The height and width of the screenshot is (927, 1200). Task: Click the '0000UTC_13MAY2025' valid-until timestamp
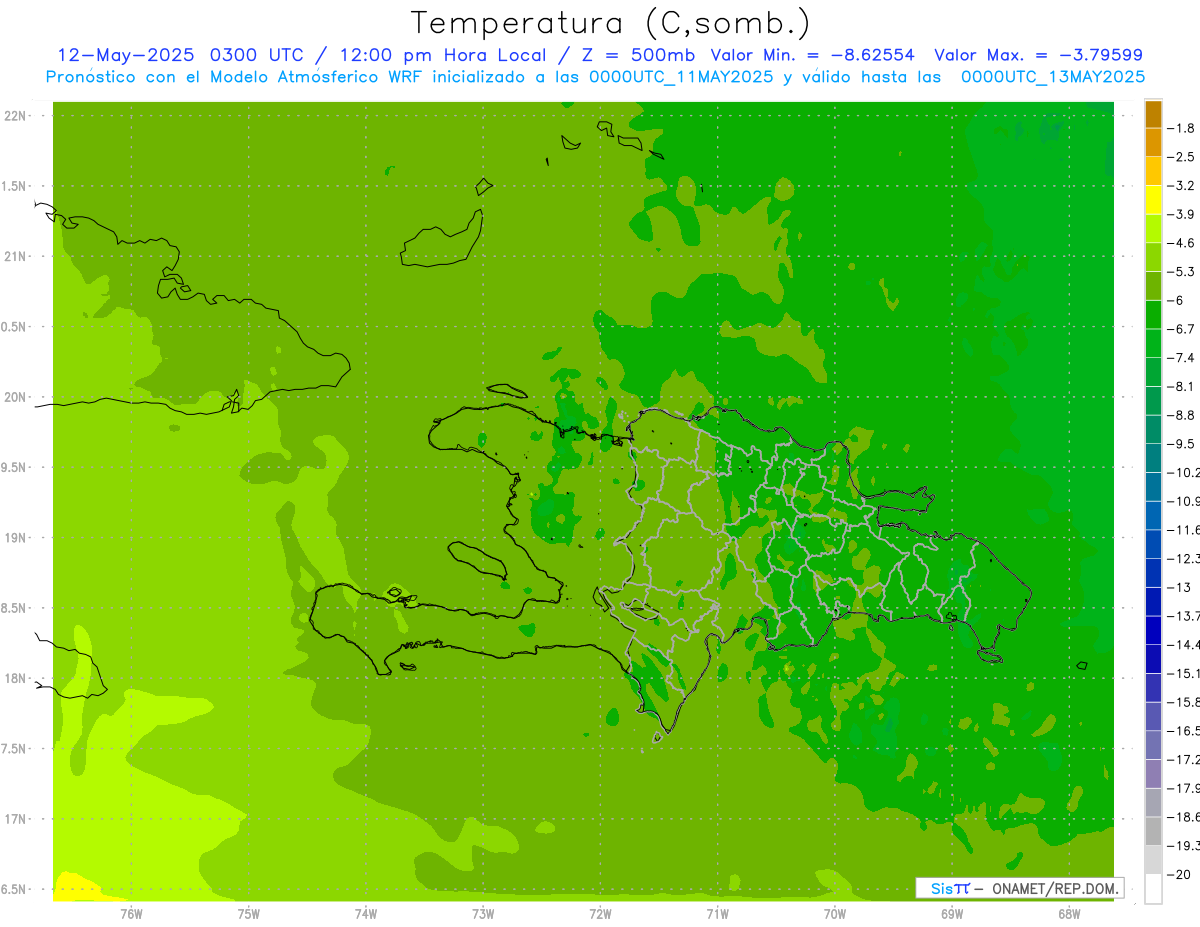pyautogui.click(x=1053, y=77)
